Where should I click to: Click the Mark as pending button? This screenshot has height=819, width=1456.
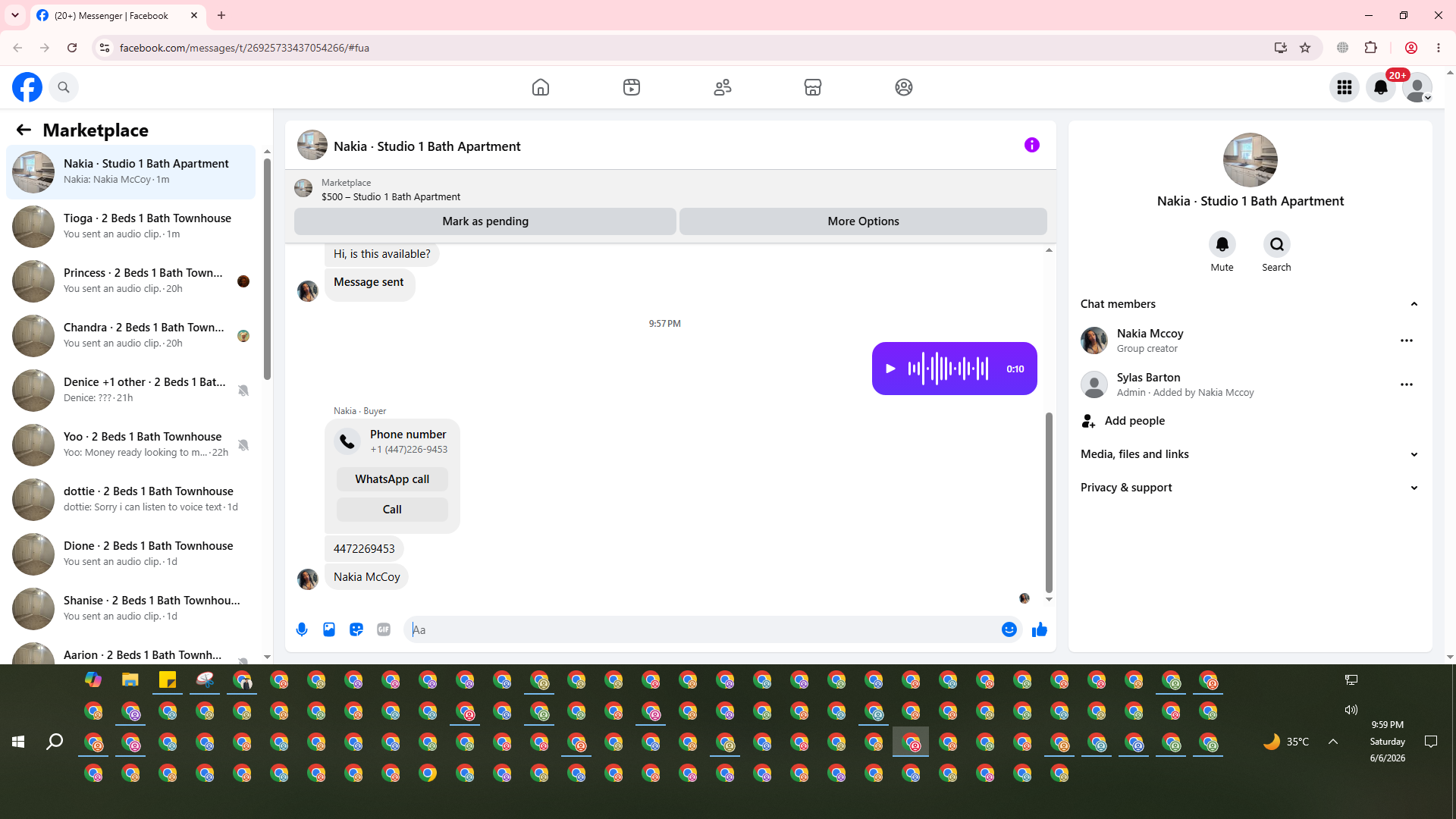[x=485, y=221]
